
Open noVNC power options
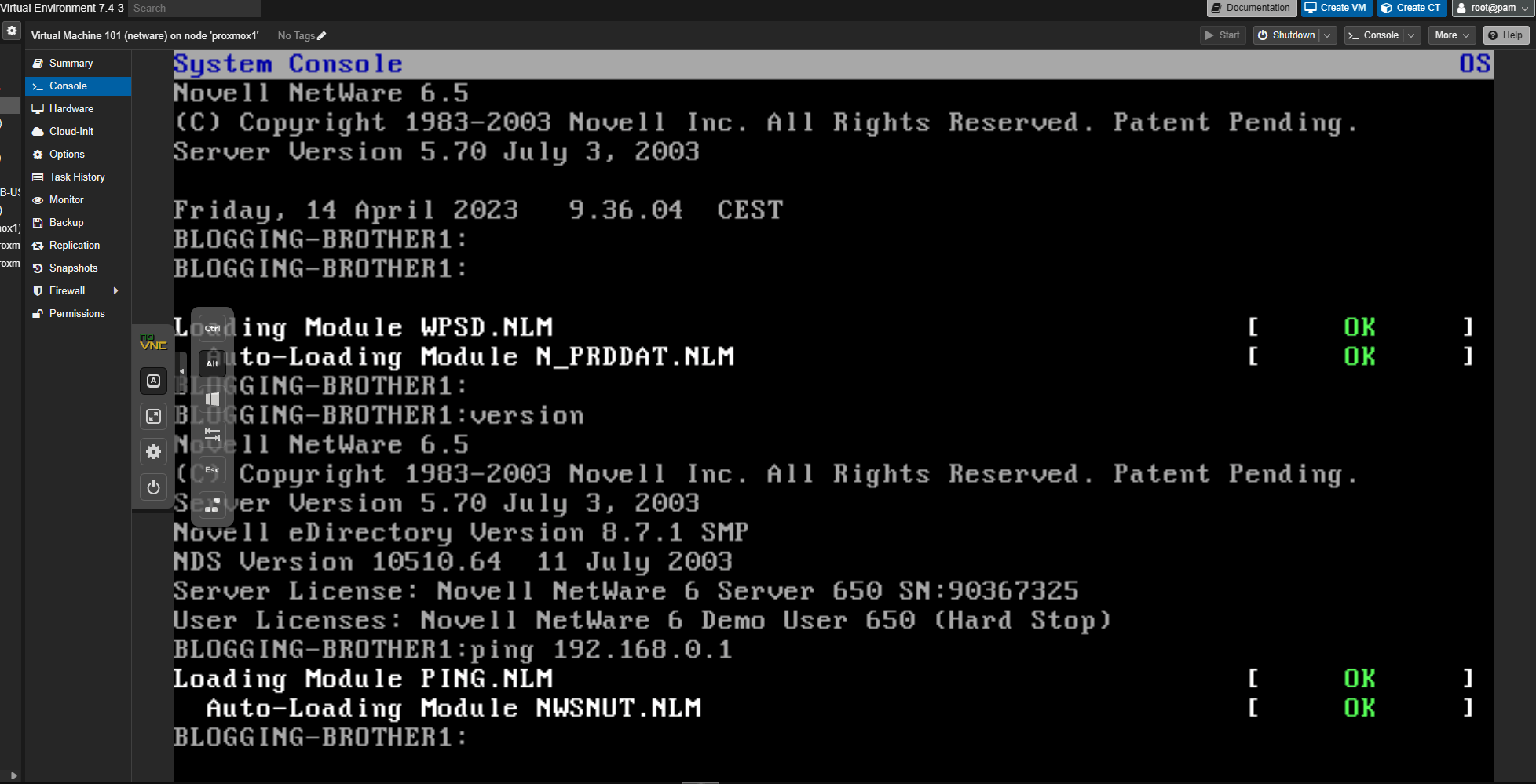[x=154, y=487]
